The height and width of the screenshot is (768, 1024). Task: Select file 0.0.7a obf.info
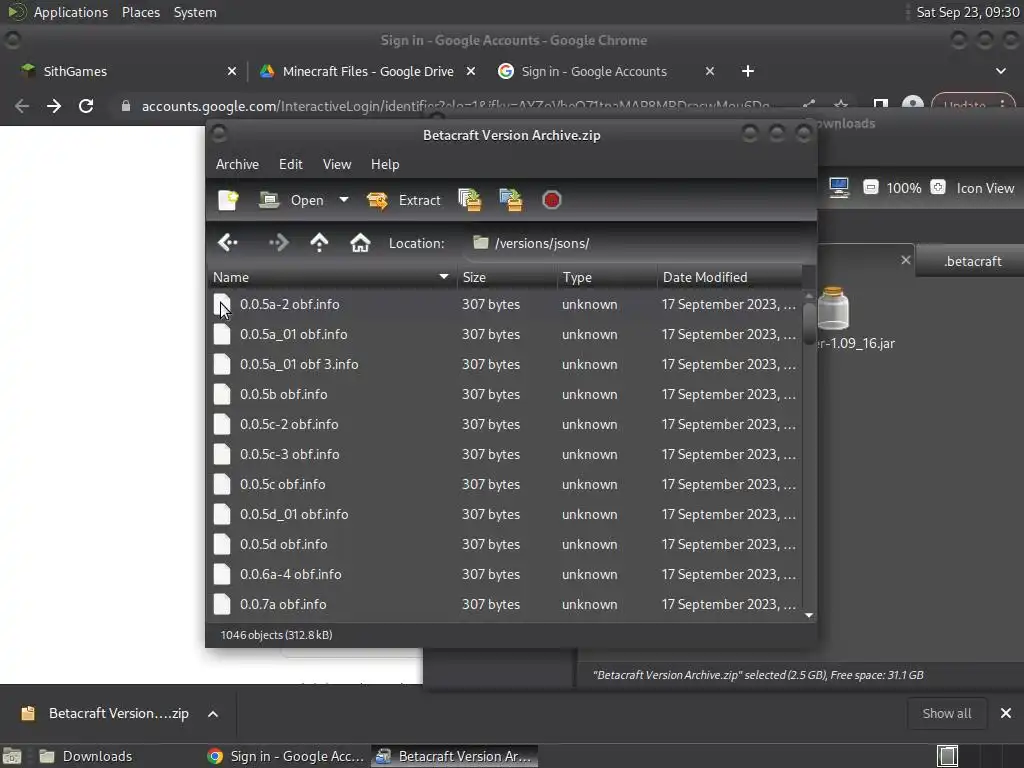[x=505, y=605]
